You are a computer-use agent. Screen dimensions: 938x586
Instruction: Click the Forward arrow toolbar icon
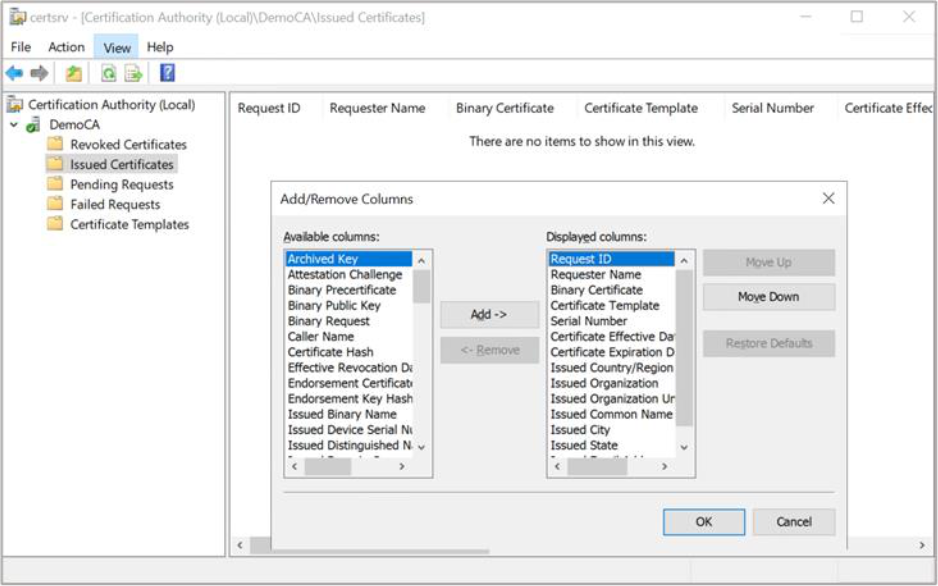point(39,73)
